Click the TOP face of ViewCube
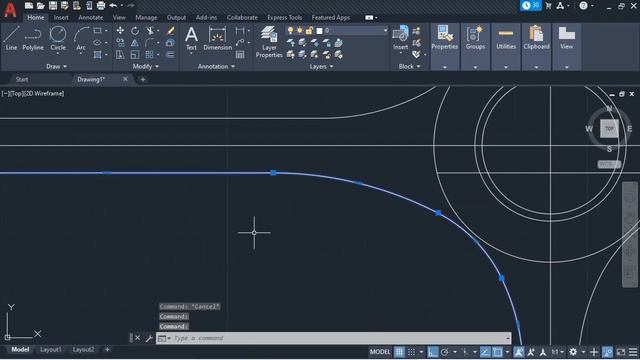Image resolution: width=640 pixels, height=360 pixels. coord(609,129)
